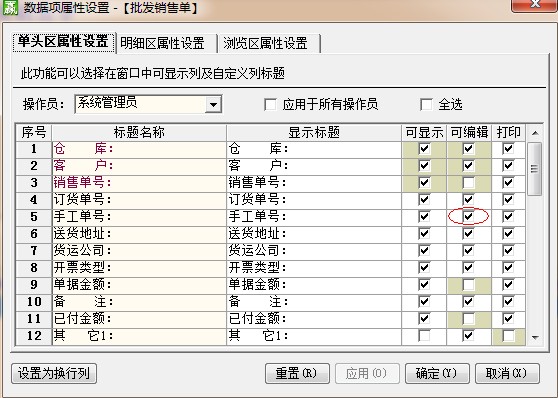Click scrollbar down arrow in the table
The height and width of the screenshot is (398, 558).
point(535,337)
